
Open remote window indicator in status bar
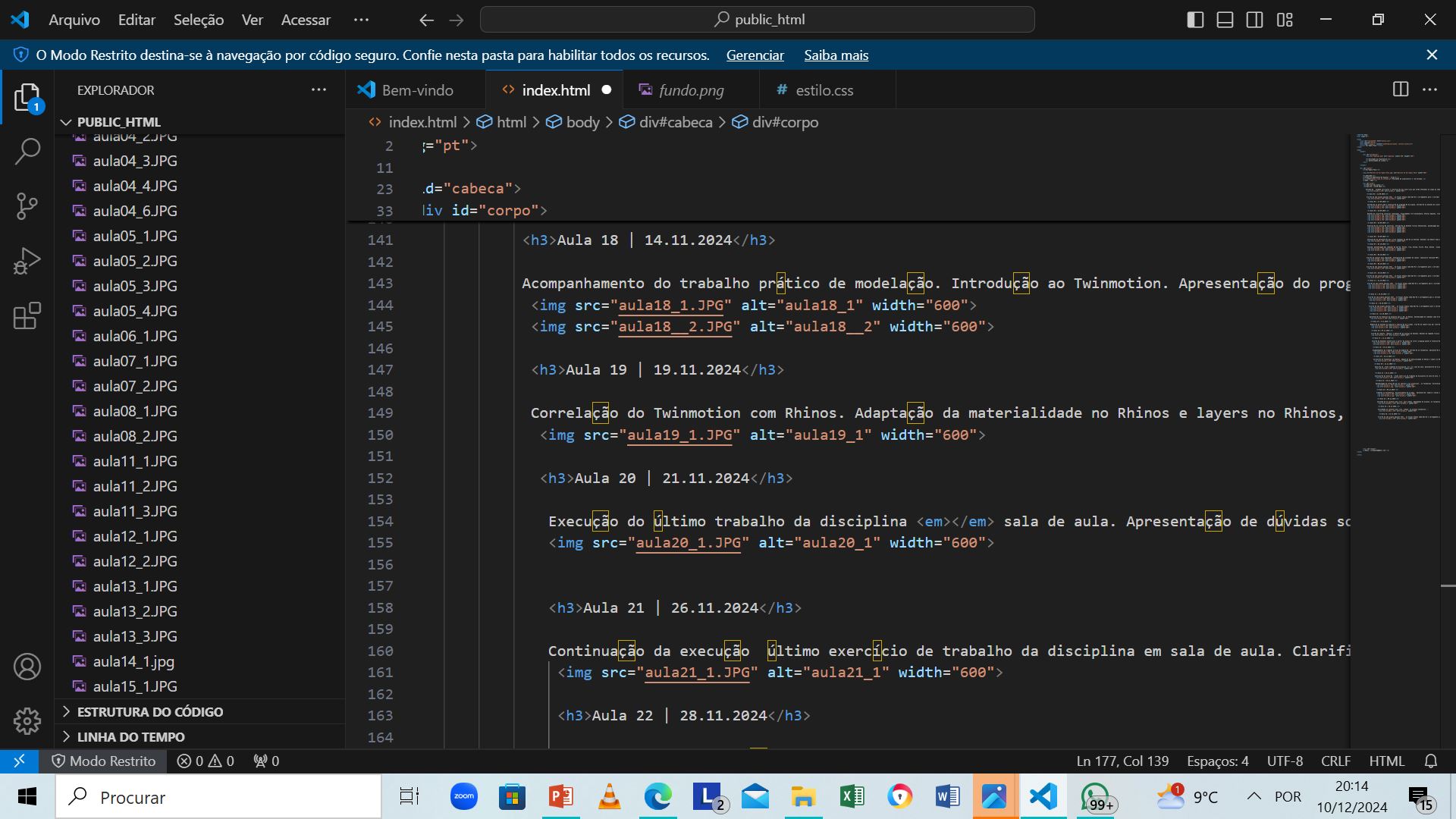pos(19,761)
